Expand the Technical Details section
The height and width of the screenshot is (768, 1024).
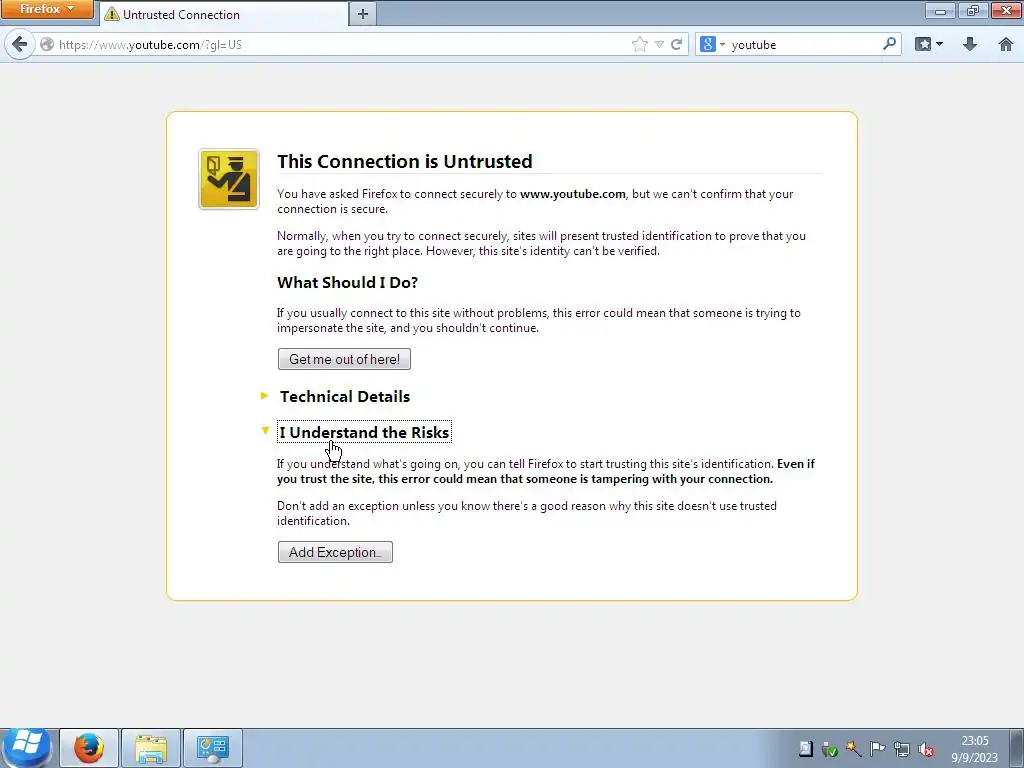click(x=345, y=396)
